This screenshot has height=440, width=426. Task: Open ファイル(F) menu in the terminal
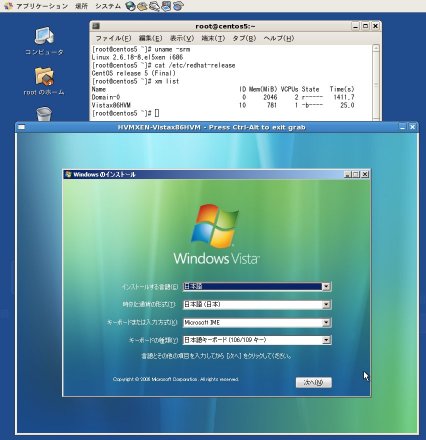point(113,38)
